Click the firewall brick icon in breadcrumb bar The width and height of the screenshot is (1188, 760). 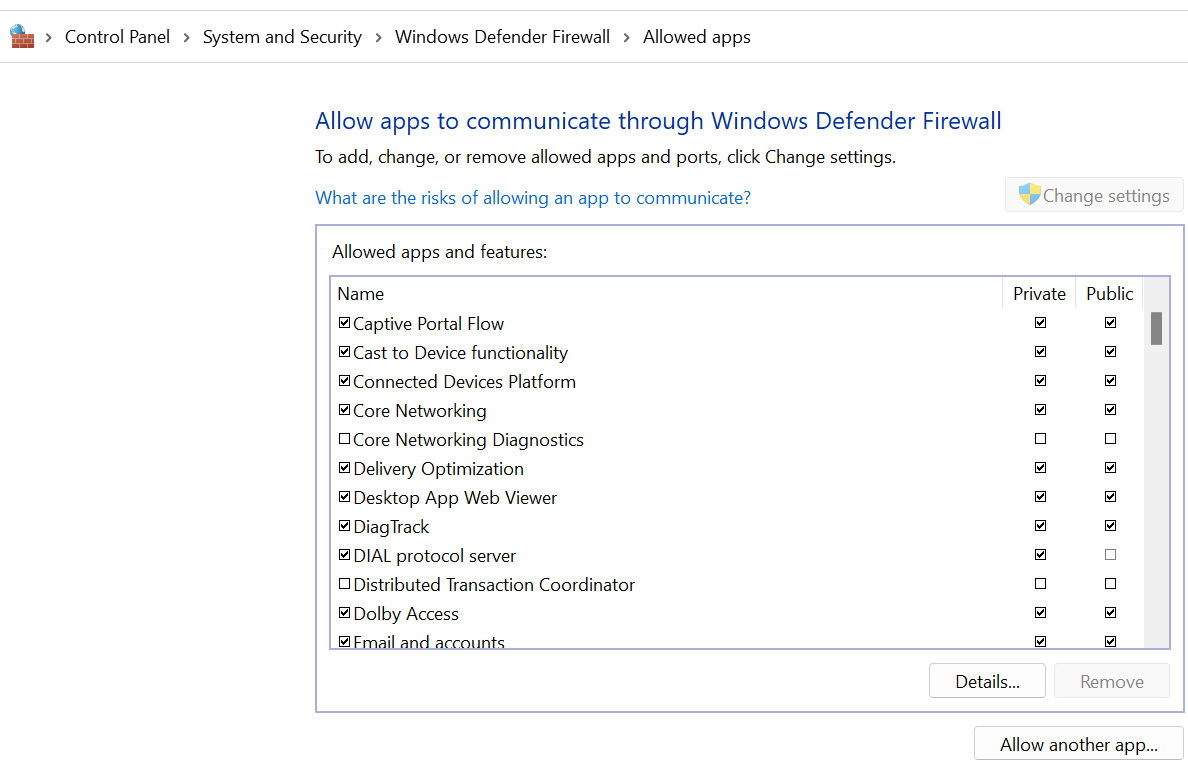pos(21,36)
